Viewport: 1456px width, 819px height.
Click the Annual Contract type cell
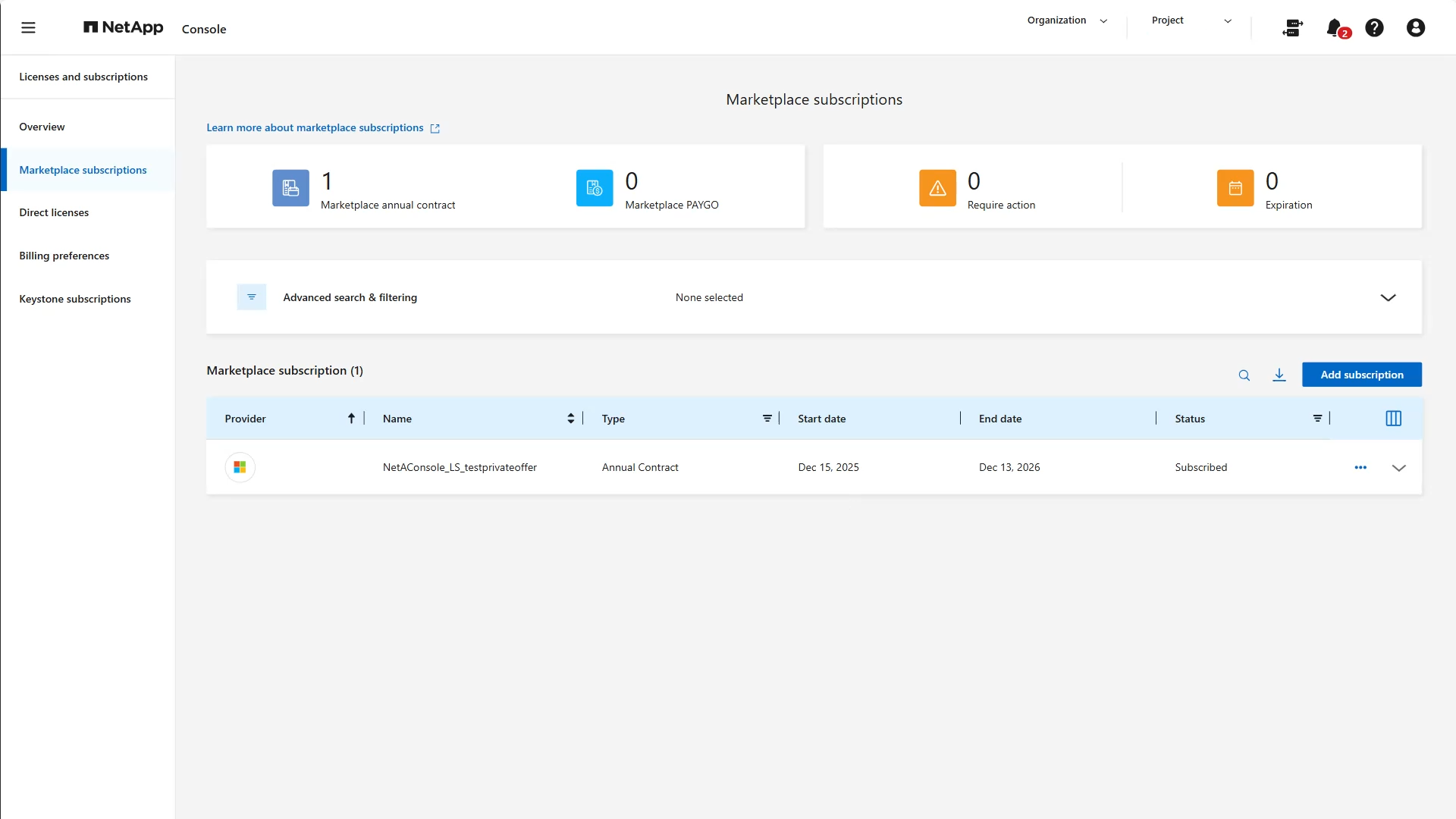[x=640, y=468]
